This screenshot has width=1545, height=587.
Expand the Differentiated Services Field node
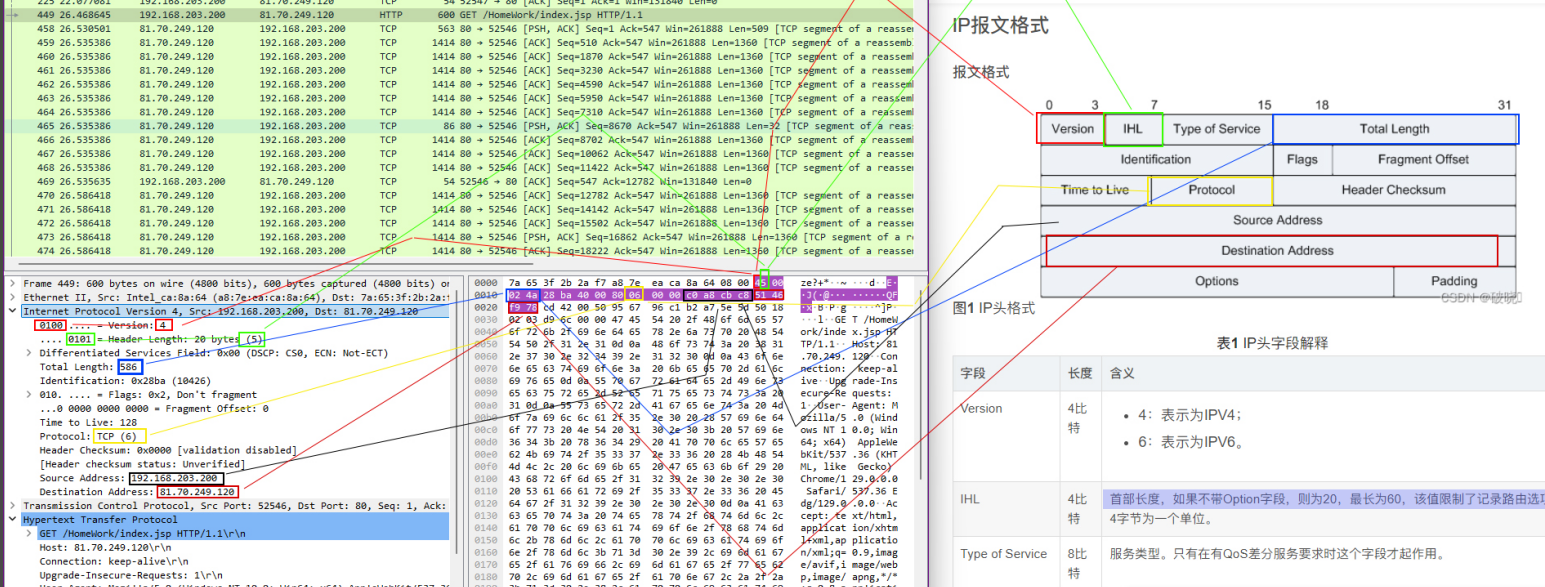point(28,353)
